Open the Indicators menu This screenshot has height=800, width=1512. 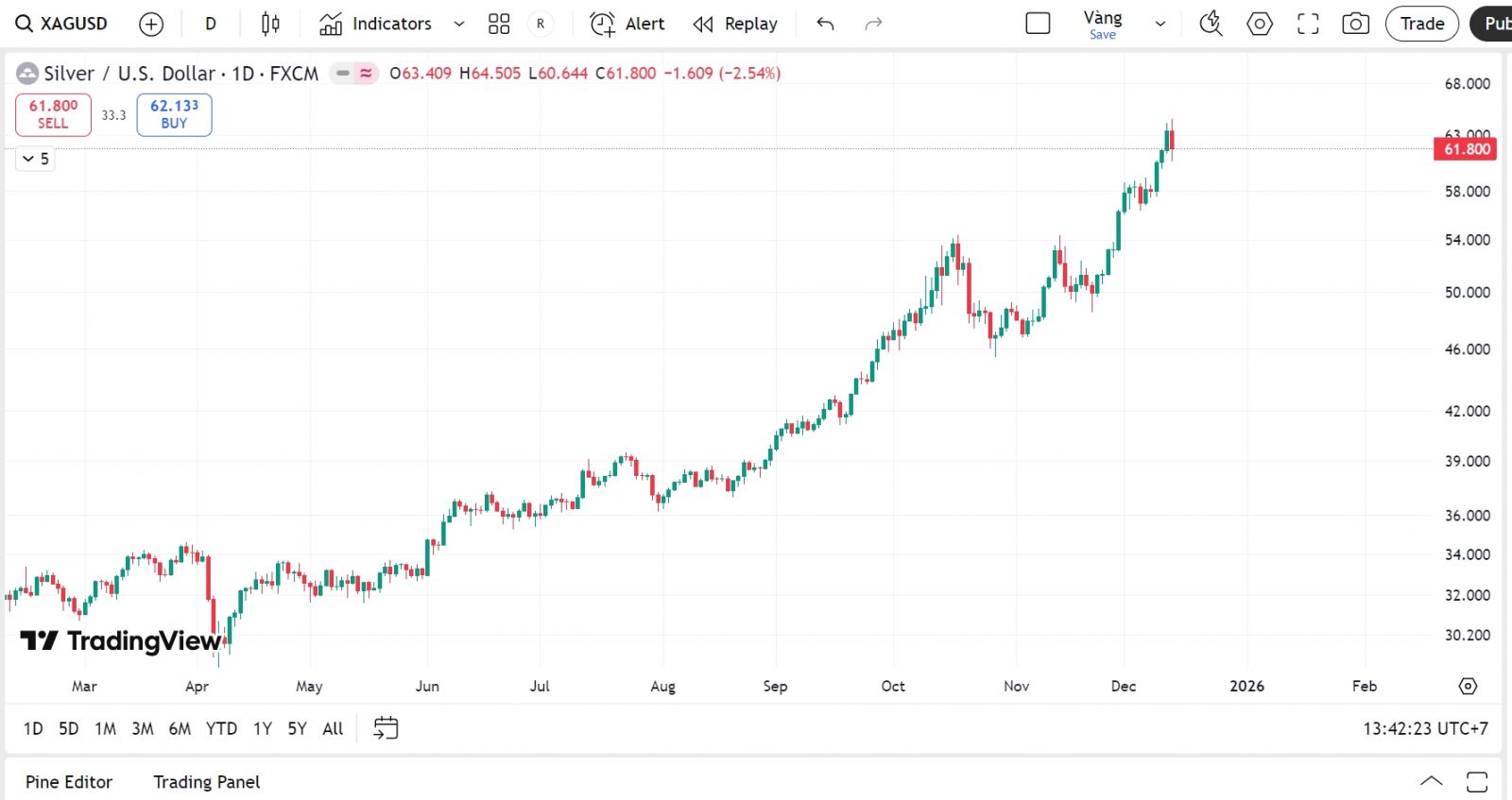click(376, 24)
